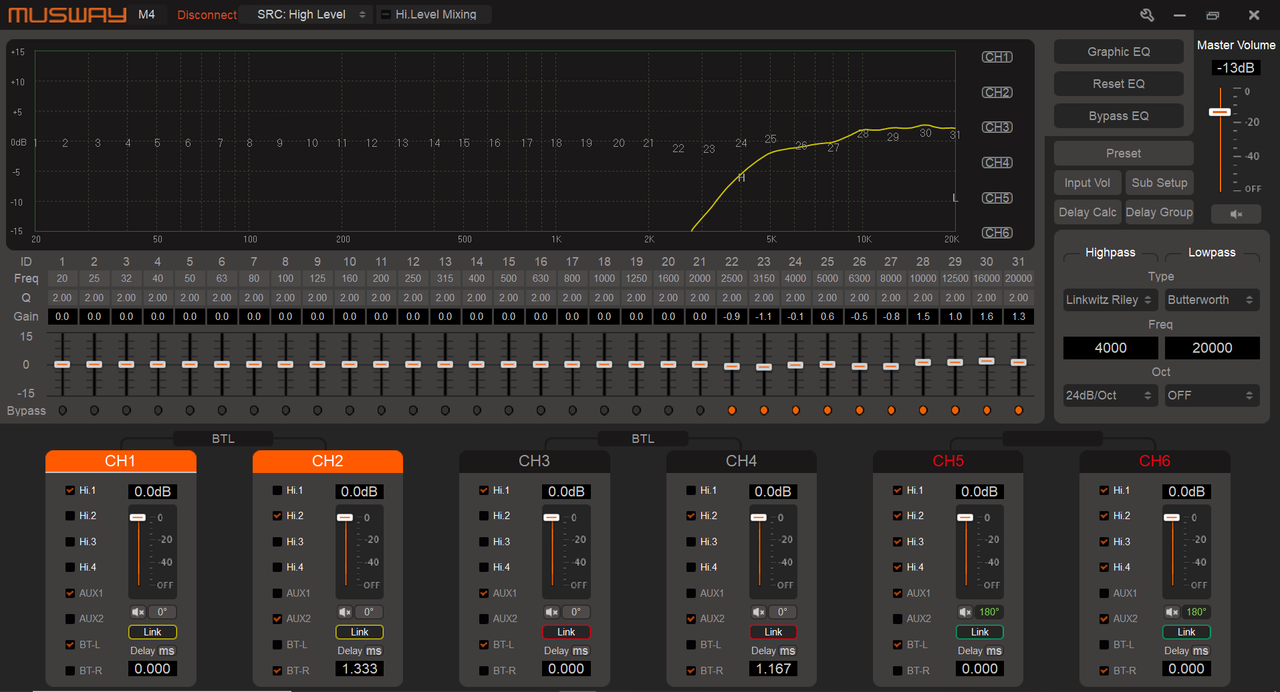Screen dimensions: 1280x692
Task: Click Input Vol button
Action: point(1088,183)
